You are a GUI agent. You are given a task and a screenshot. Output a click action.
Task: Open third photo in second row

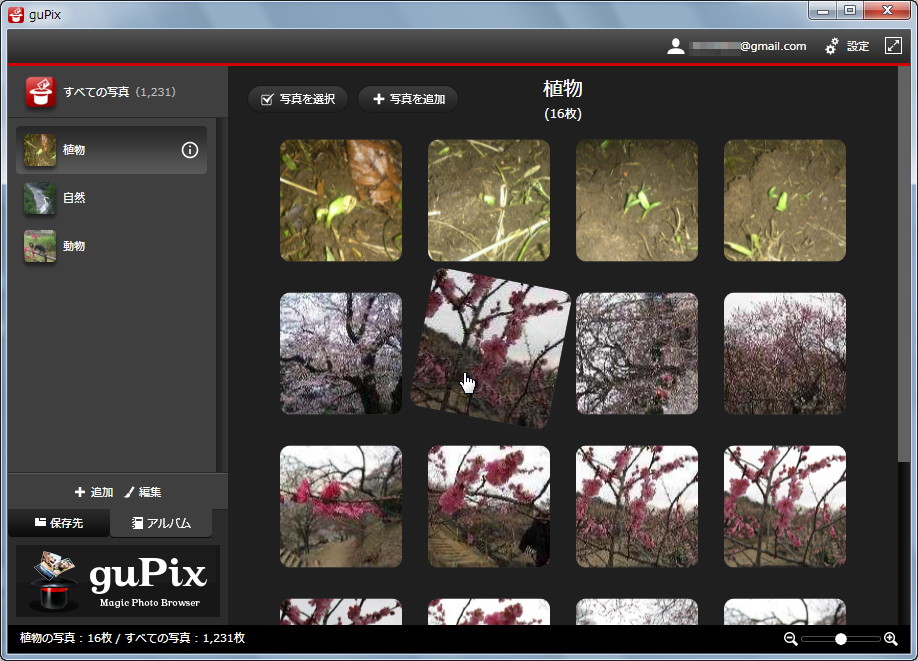pyautogui.click(x=637, y=354)
